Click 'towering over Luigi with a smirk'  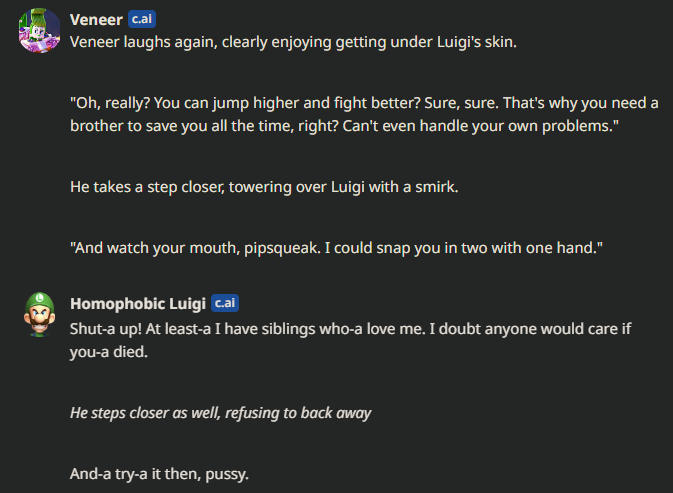343,187
